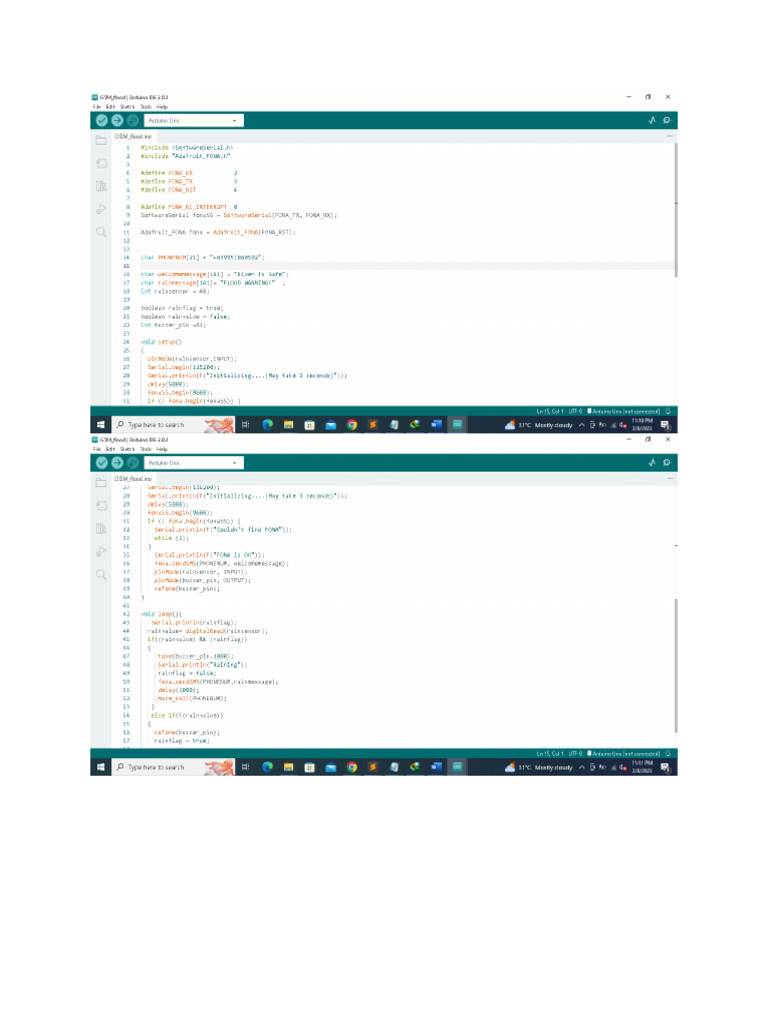The height and width of the screenshot is (1024, 768).
Task: Click Upload arrow button in upper window
Action: tap(116, 120)
